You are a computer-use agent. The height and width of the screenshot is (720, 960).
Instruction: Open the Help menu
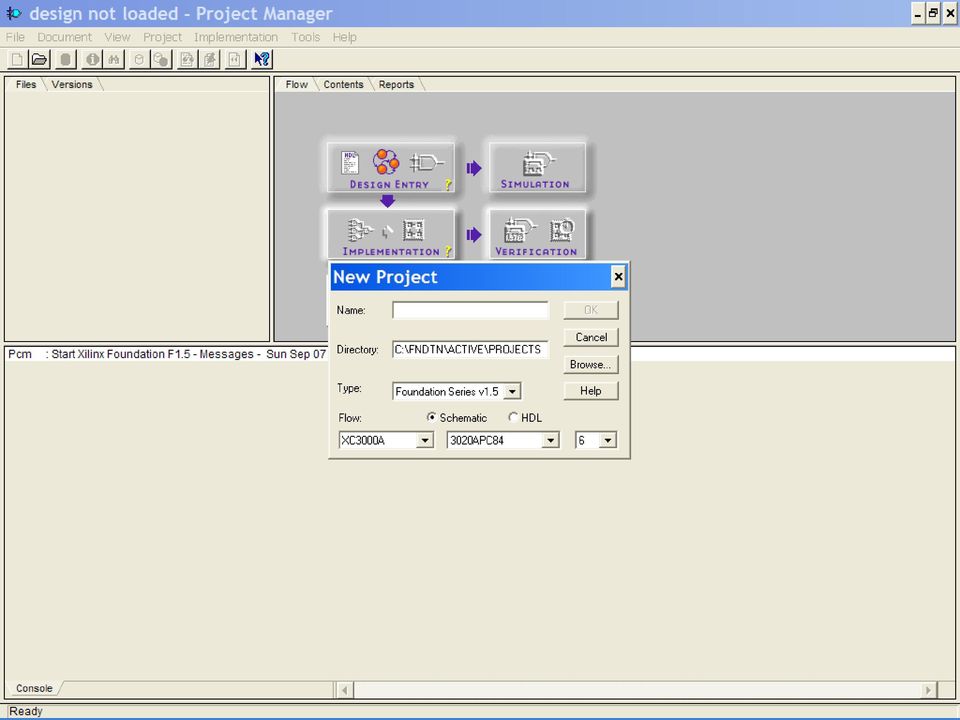[345, 37]
